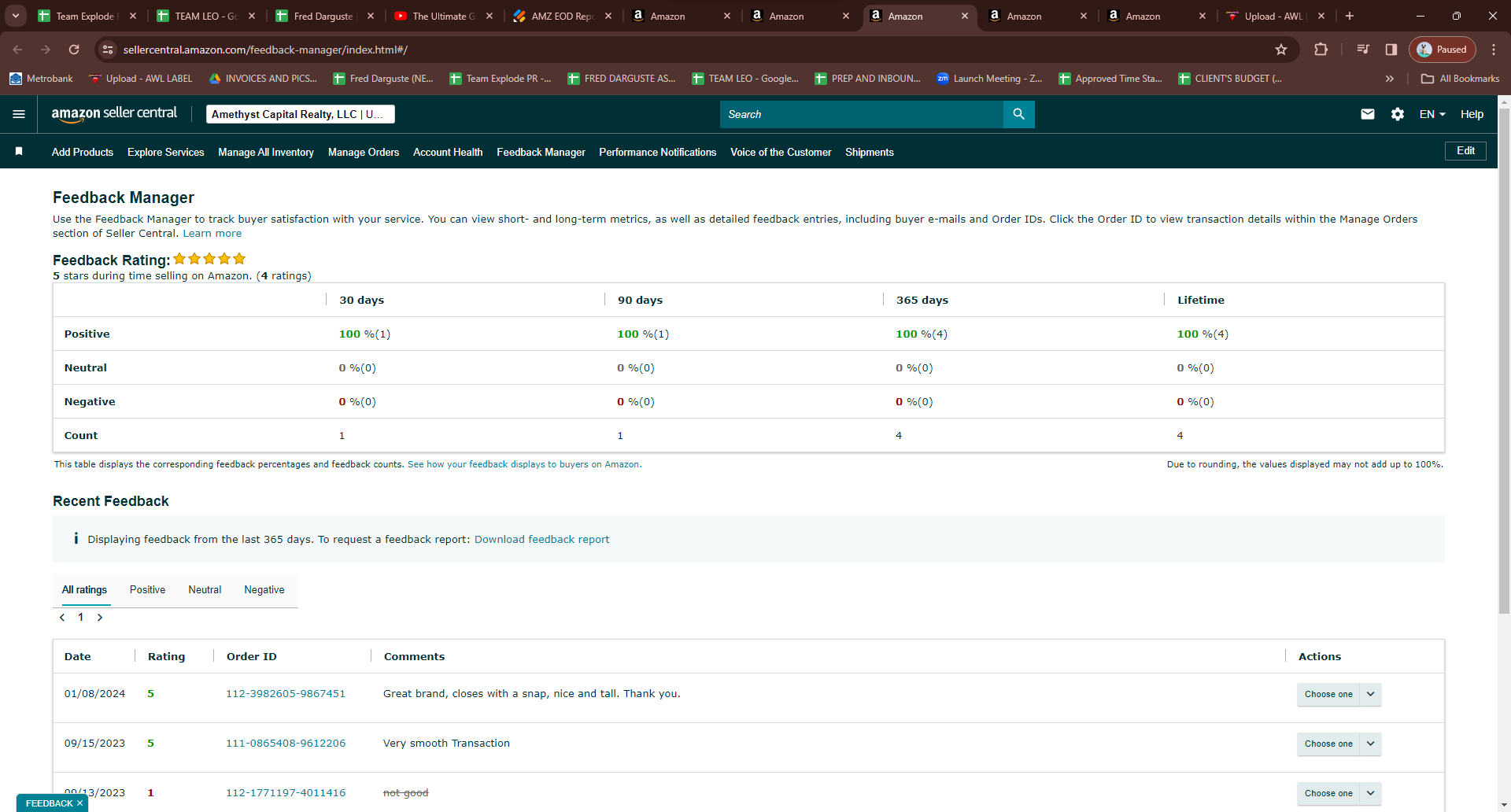Go to next feedback page arrow
Viewport: 1511px width, 812px height.
(x=100, y=618)
